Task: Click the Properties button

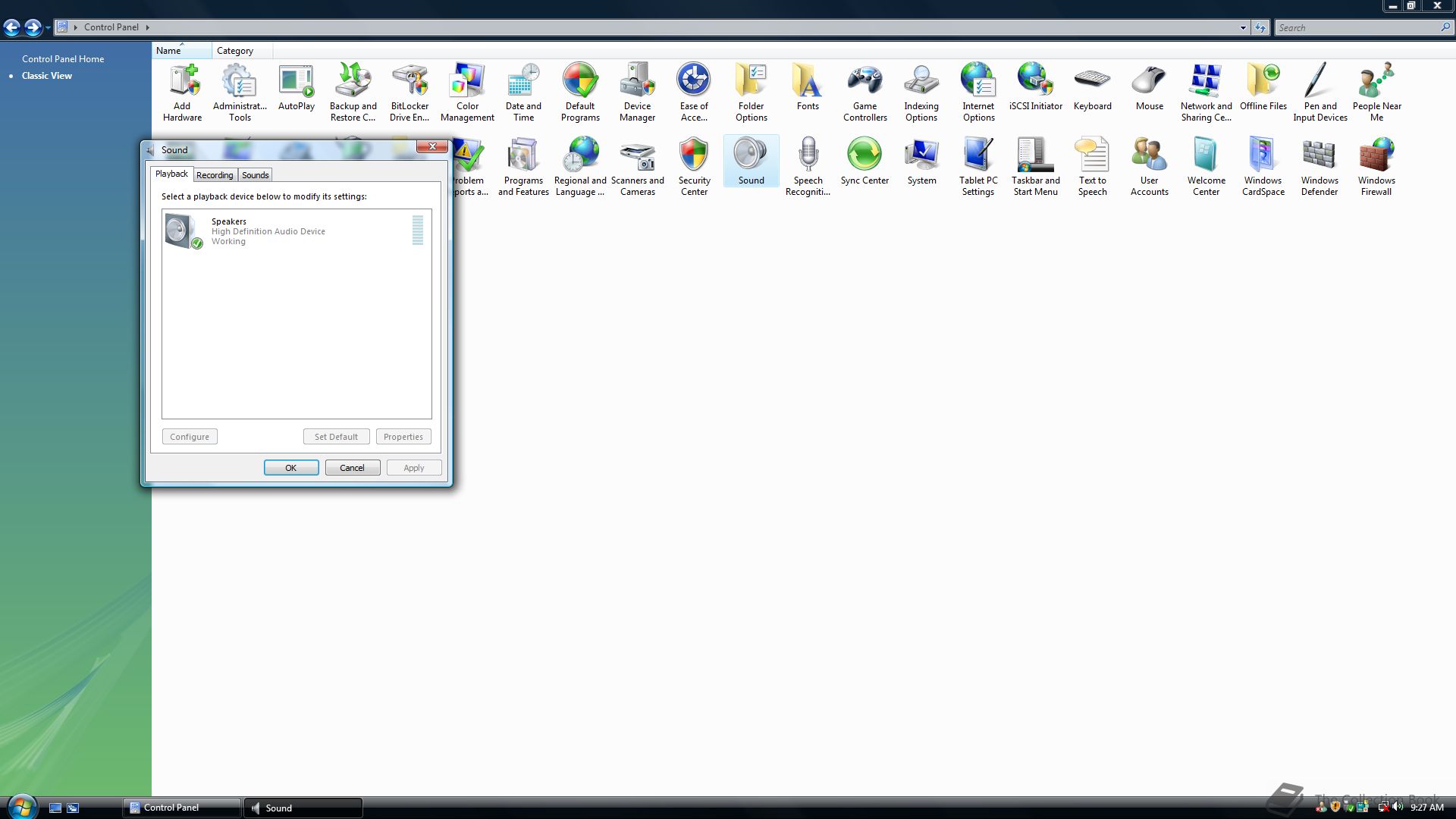Action: pyautogui.click(x=403, y=437)
